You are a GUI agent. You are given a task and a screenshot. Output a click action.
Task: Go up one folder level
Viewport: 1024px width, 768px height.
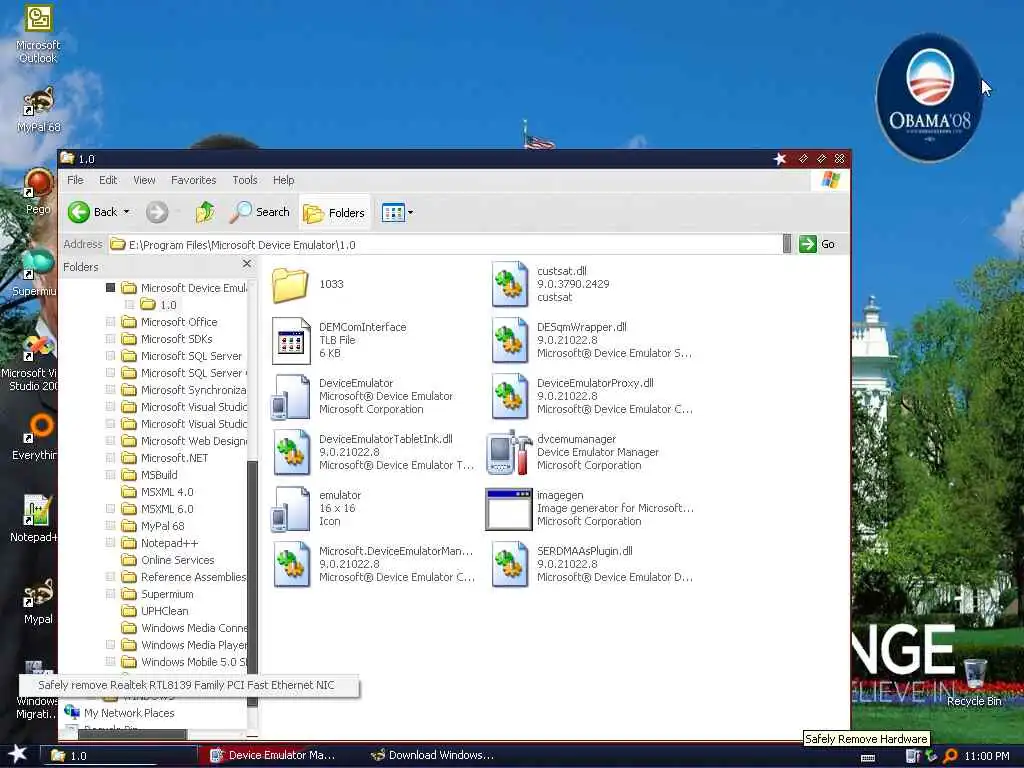pyautogui.click(x=205, y=212)
